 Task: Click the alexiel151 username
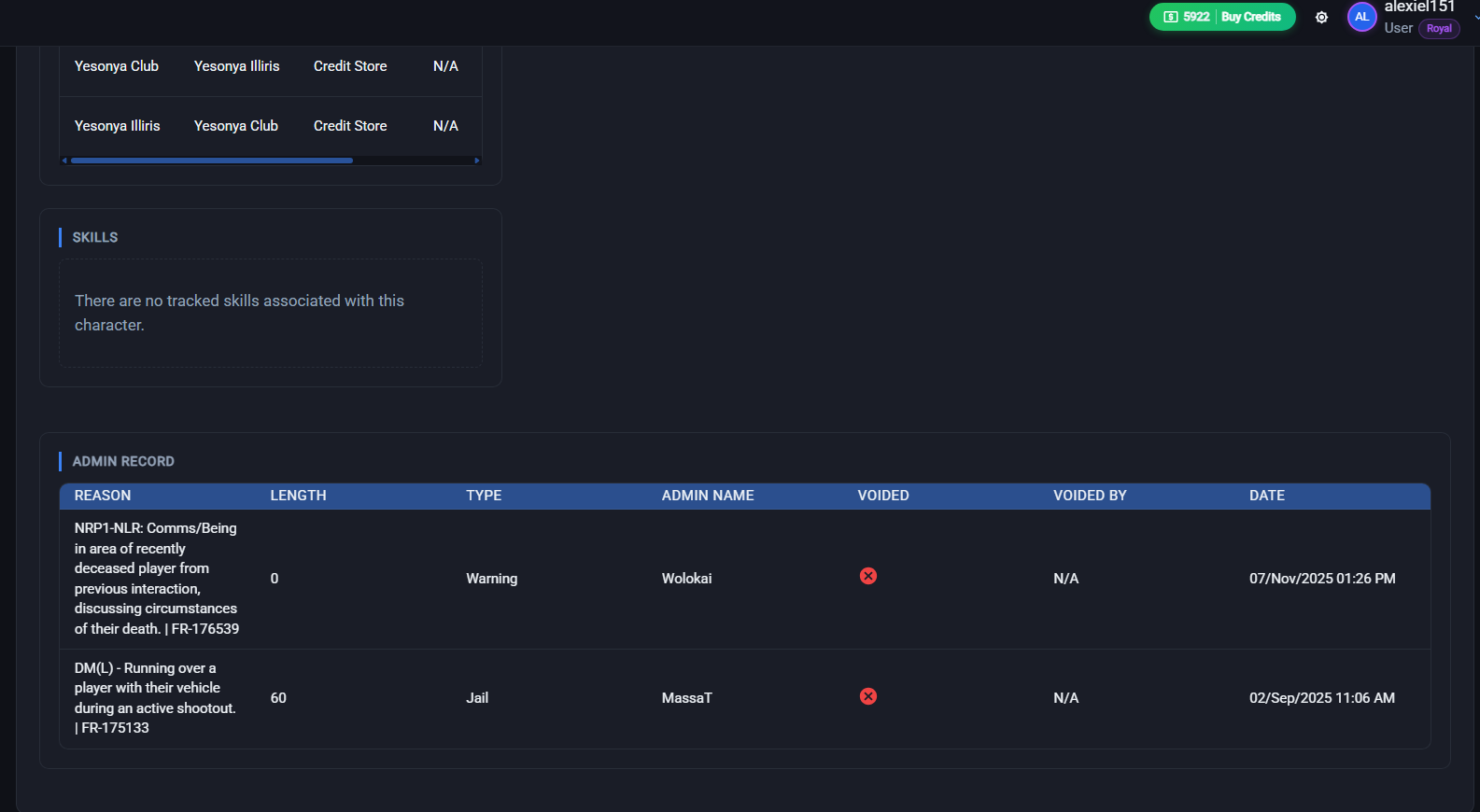tap(1419, 7)
